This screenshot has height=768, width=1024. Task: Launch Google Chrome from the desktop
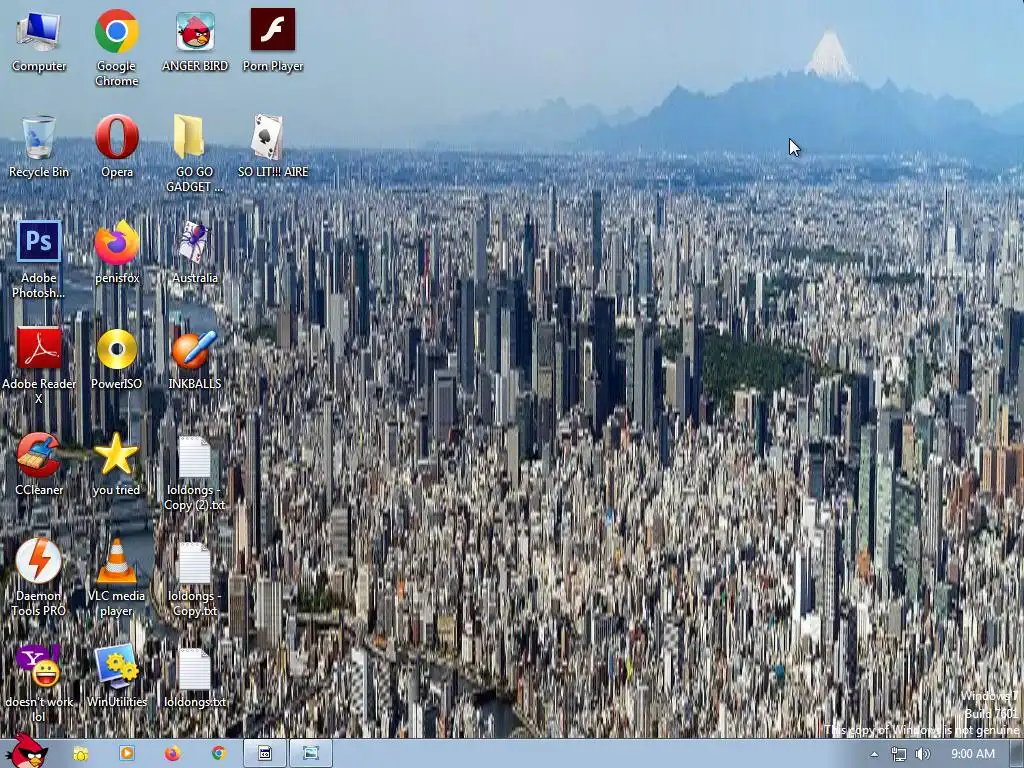(116, 47)
